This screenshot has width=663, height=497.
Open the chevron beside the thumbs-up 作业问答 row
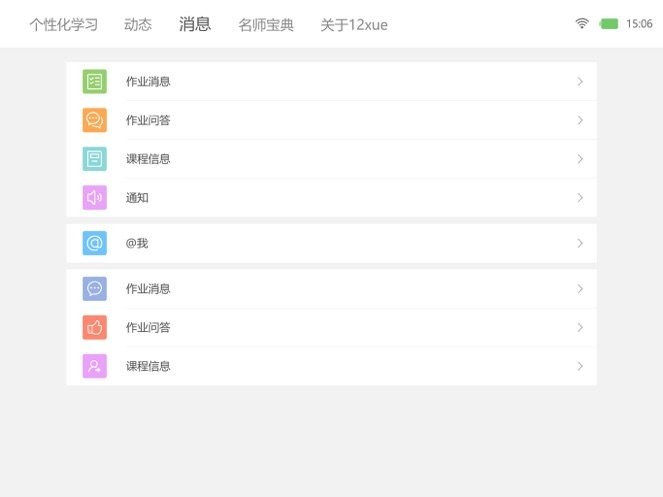pyautogui.click(x=580, y=327)
